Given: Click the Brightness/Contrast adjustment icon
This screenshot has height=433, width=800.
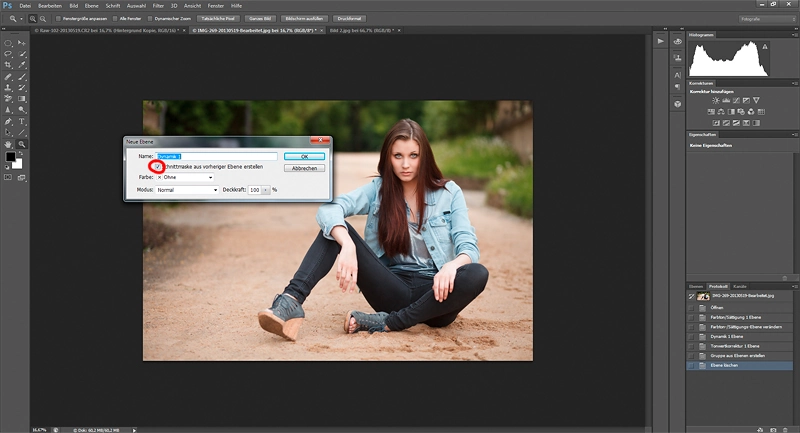Looking at the screenshot, I should point(716,100).
